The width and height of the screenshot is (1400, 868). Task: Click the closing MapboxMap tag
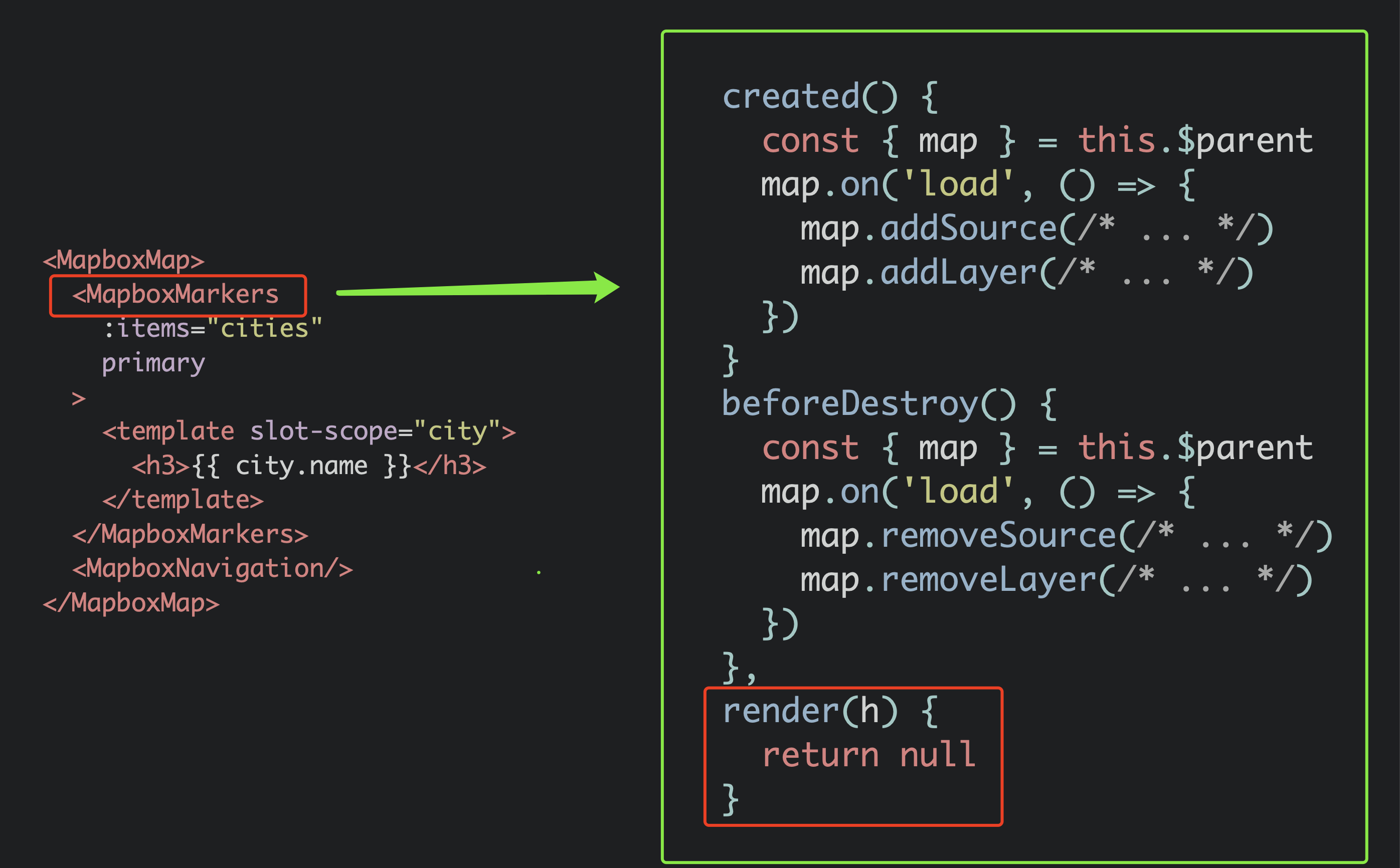131,603
